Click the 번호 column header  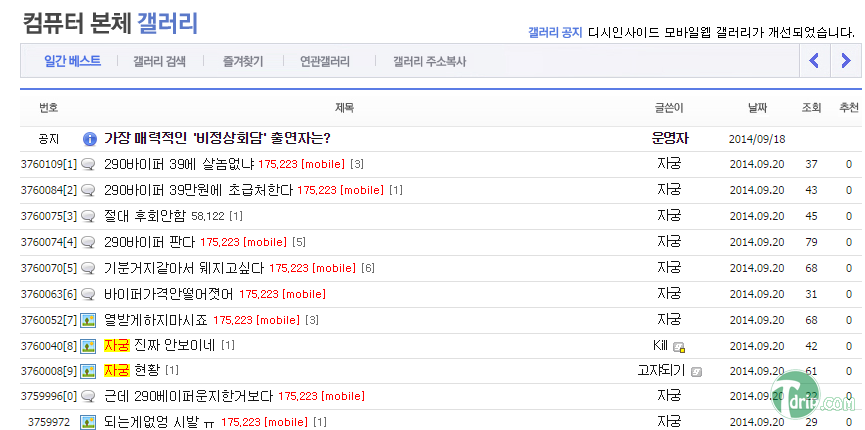coord(49,108)
